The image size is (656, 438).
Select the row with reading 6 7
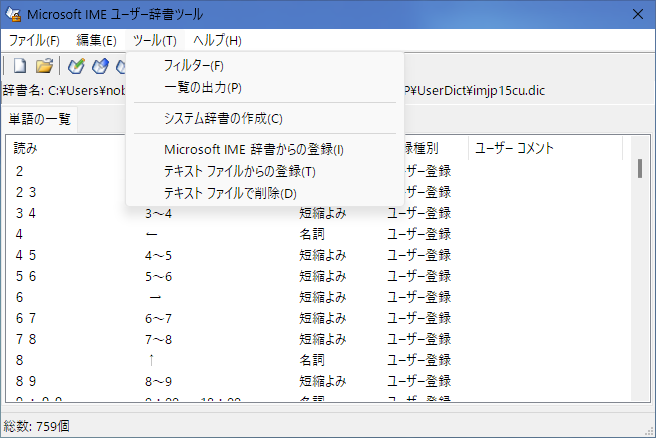(x=319, y=318)
